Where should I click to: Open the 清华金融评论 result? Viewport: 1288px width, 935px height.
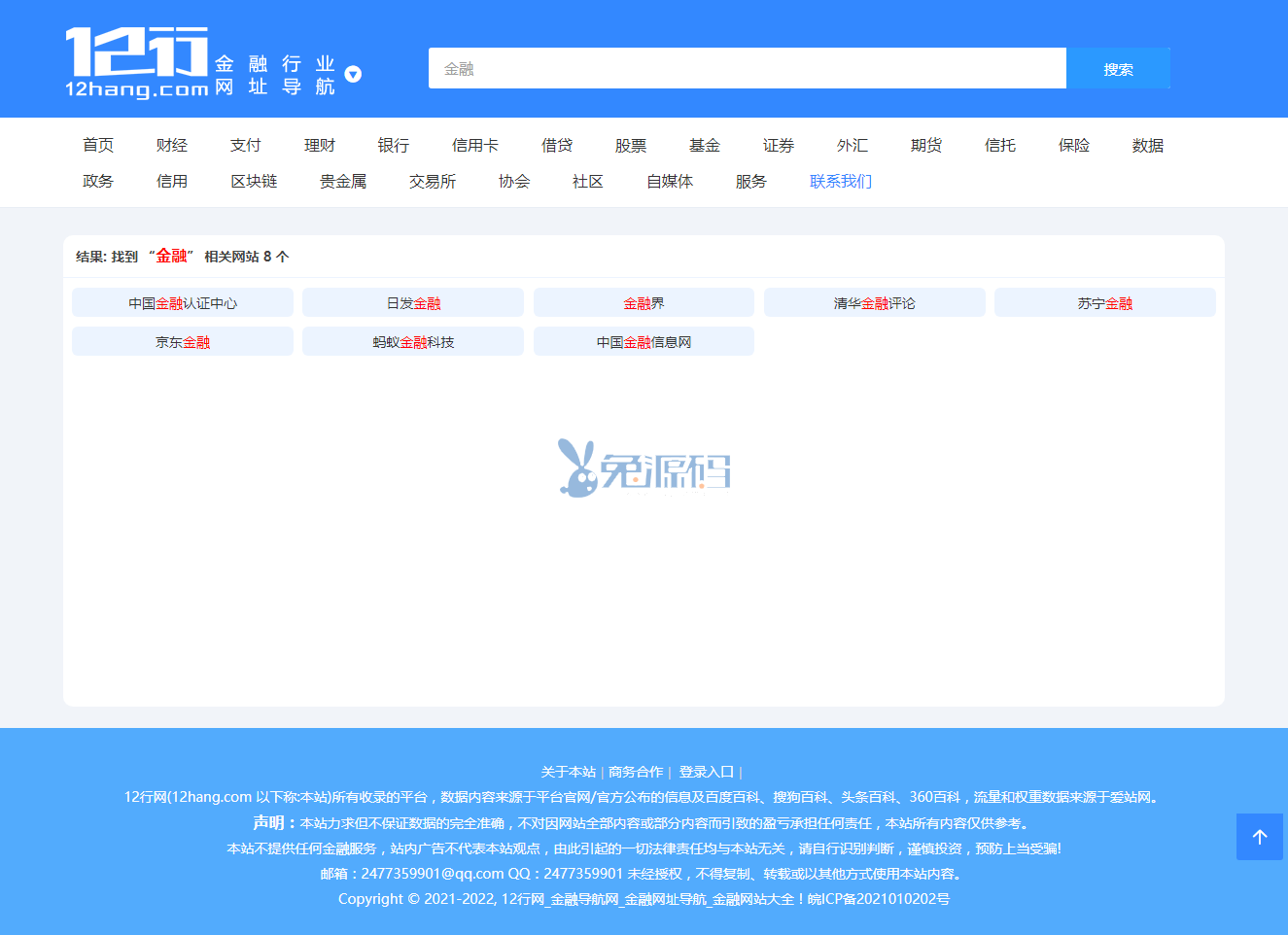[x=875, y=302]
